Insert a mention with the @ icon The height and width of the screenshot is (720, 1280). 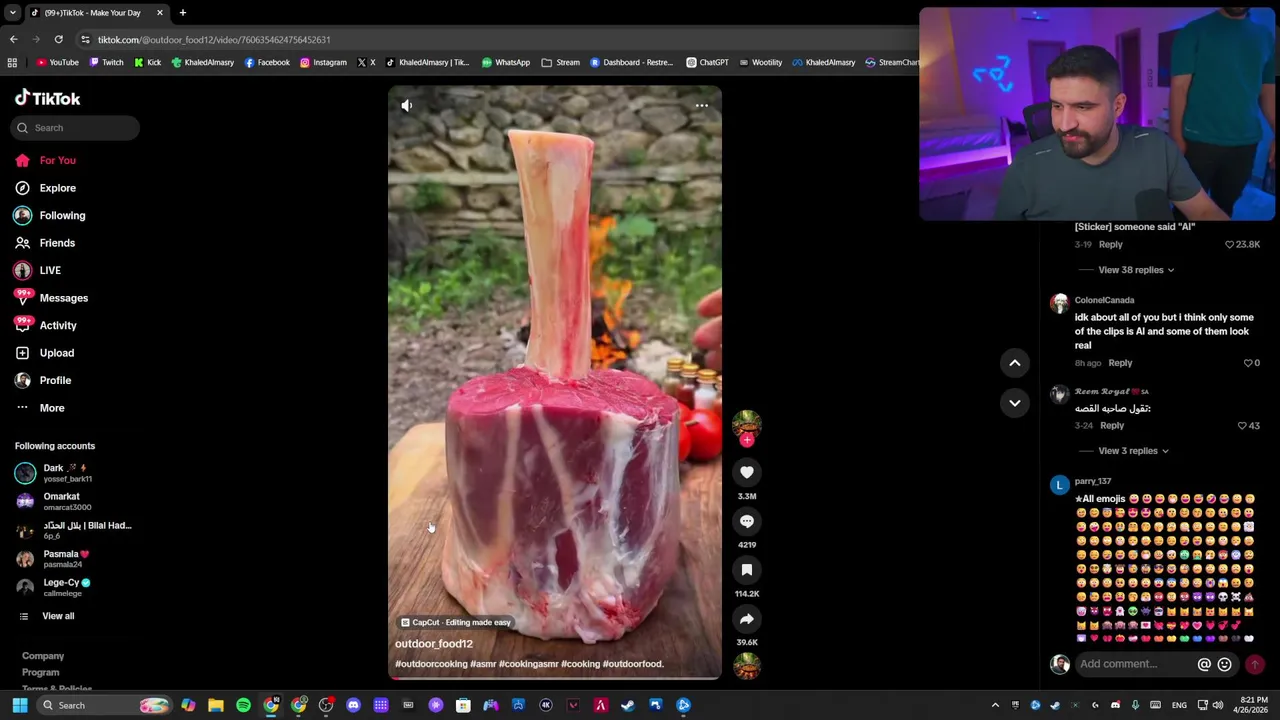(1204, 664)
